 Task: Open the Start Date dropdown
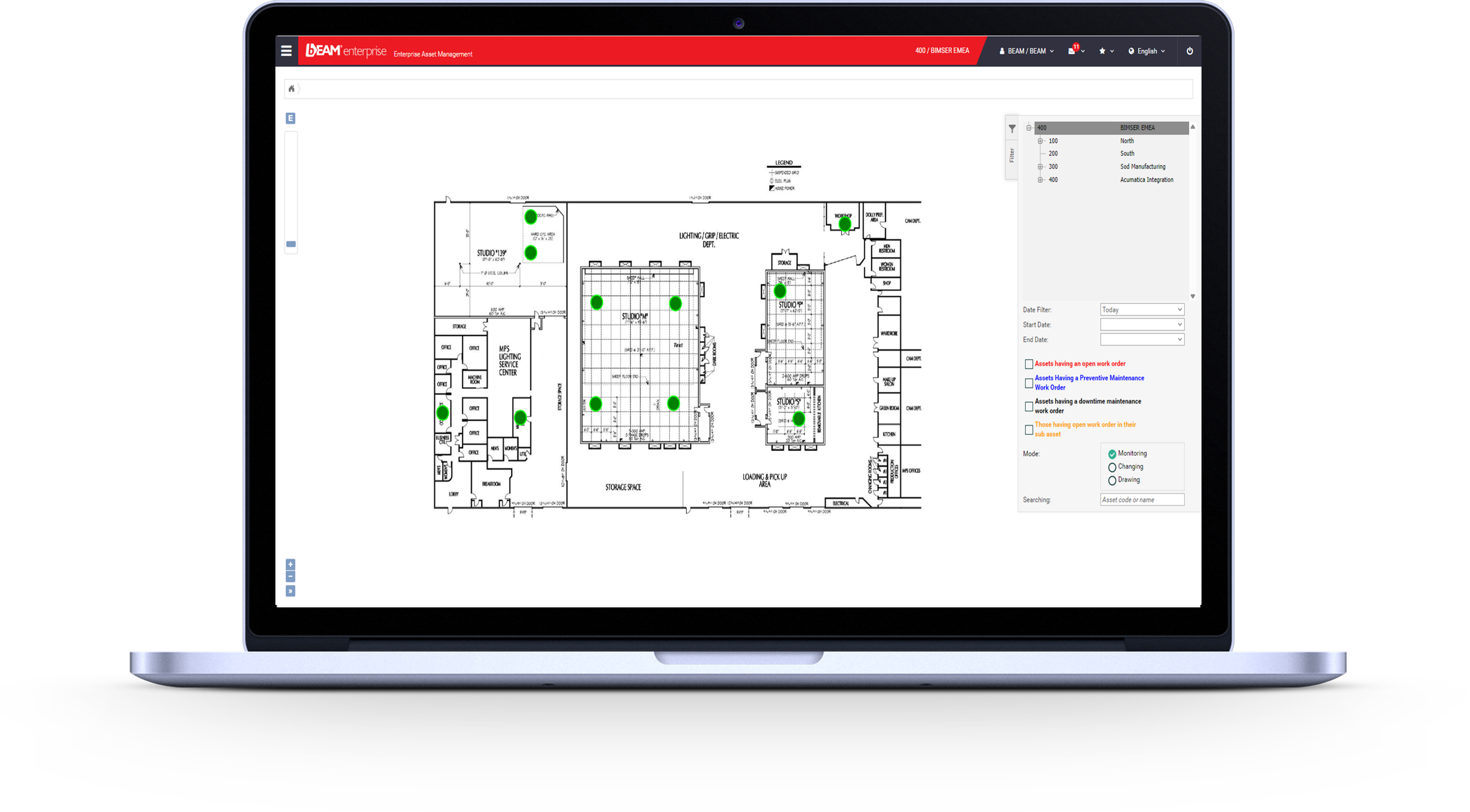pos(1142,325)
